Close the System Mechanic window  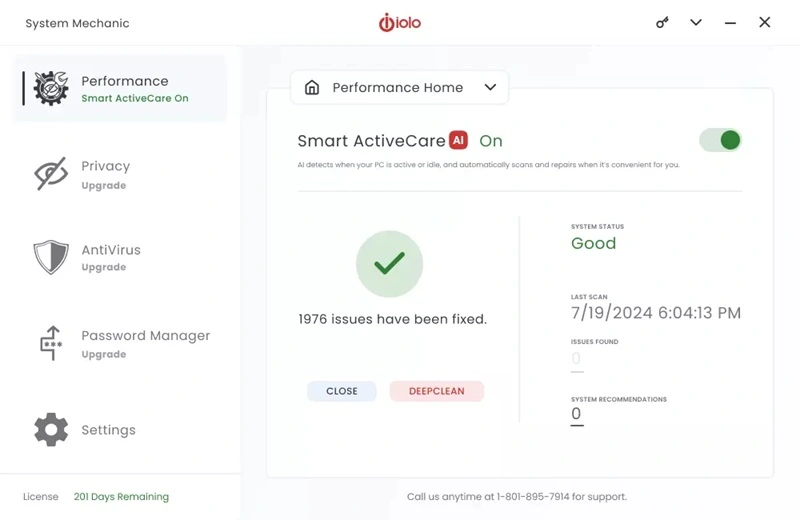[x=764, y=22]
